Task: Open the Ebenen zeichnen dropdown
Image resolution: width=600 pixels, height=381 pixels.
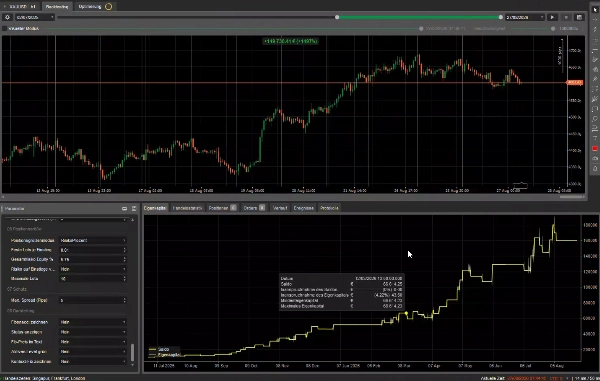Action: tap(93, 322)
